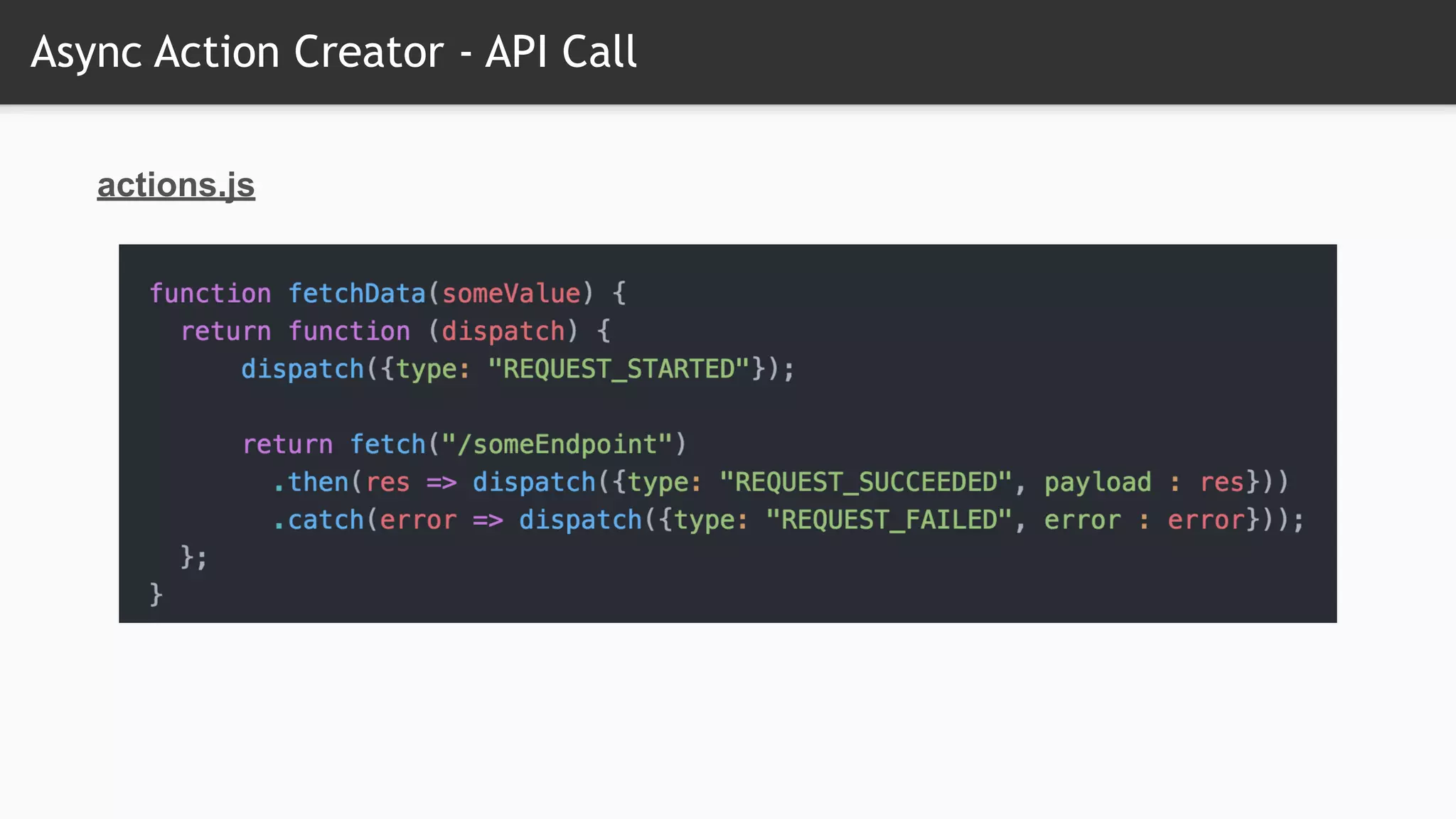Click the "/someEndpoint" string in fetch call
The height and width of the screenshot is (819, 1456).
[x=557, y=444]
